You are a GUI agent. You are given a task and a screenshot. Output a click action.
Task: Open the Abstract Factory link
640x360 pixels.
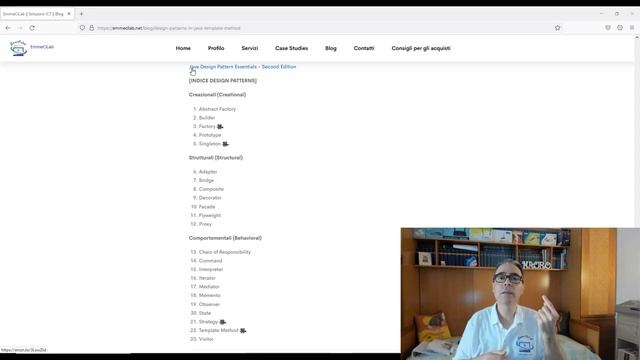point(217,109)
